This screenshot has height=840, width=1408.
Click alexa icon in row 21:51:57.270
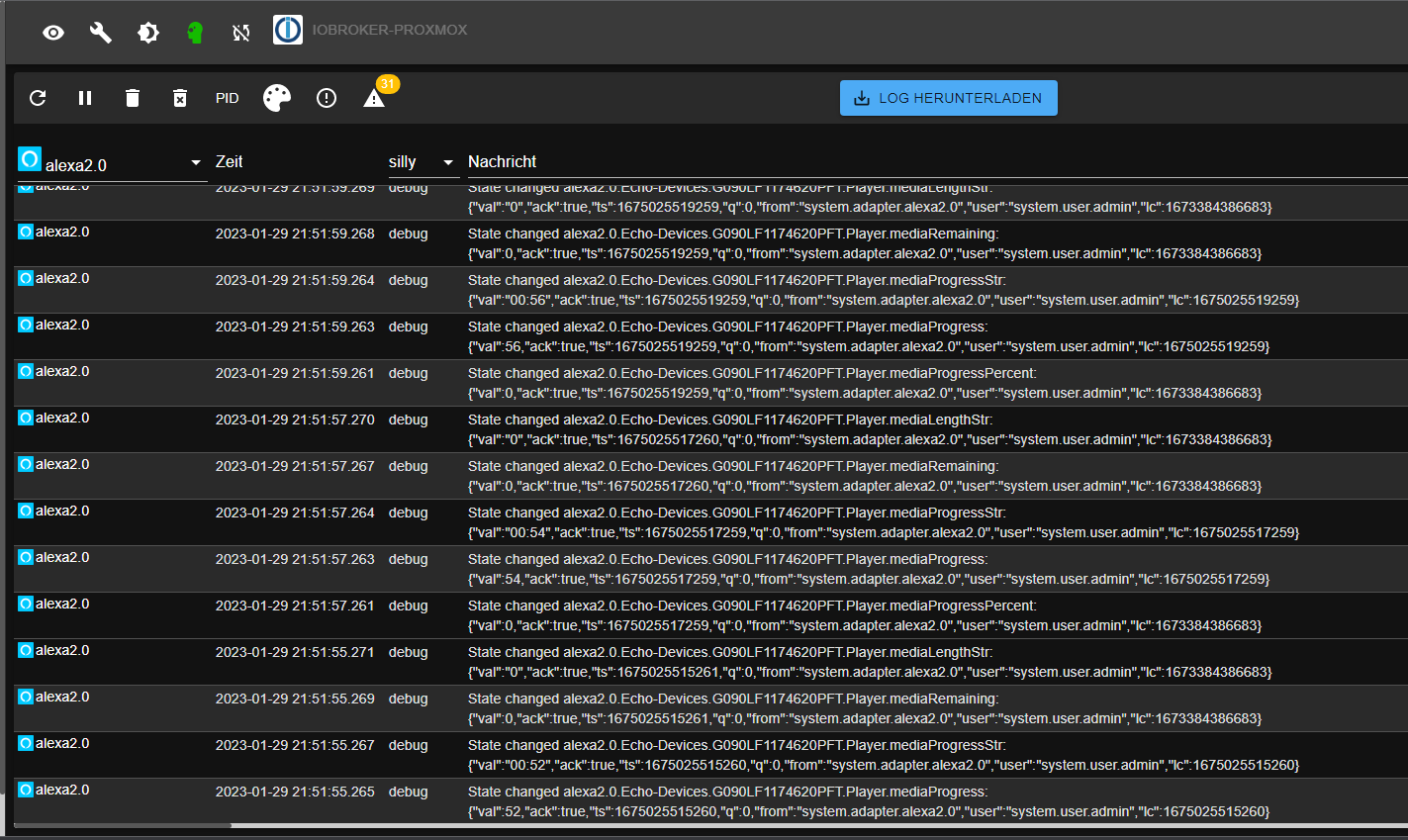pyautogui.click(x=26, y=418)
